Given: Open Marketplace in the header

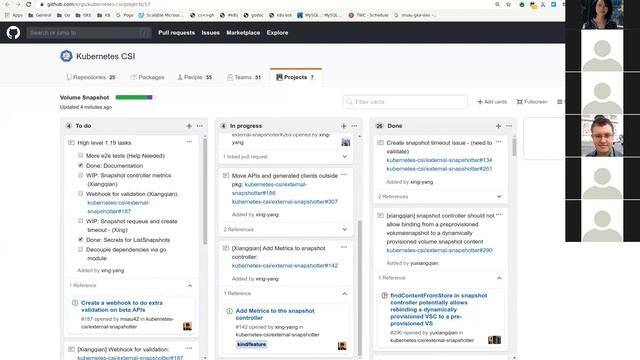Looking at the screenshot, I should [243, 33].
